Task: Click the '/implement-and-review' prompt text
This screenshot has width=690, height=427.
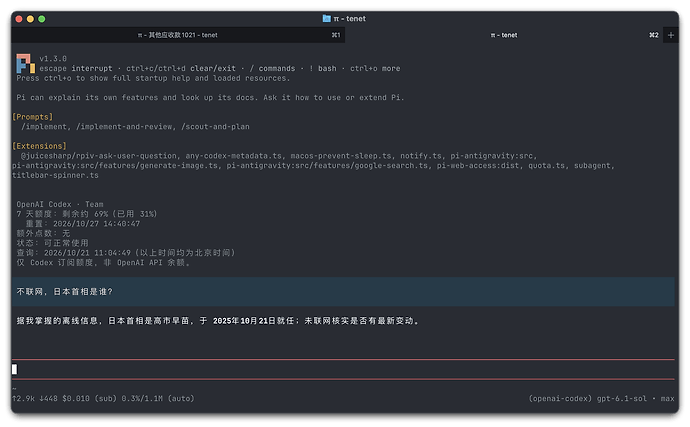Action: (x=125, y=127)
